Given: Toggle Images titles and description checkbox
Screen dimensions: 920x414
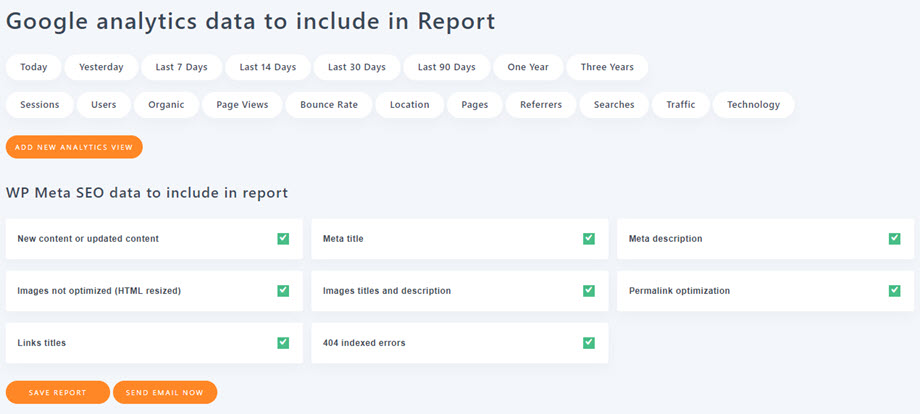Looking at the screenshot, I should coord(589,291).
